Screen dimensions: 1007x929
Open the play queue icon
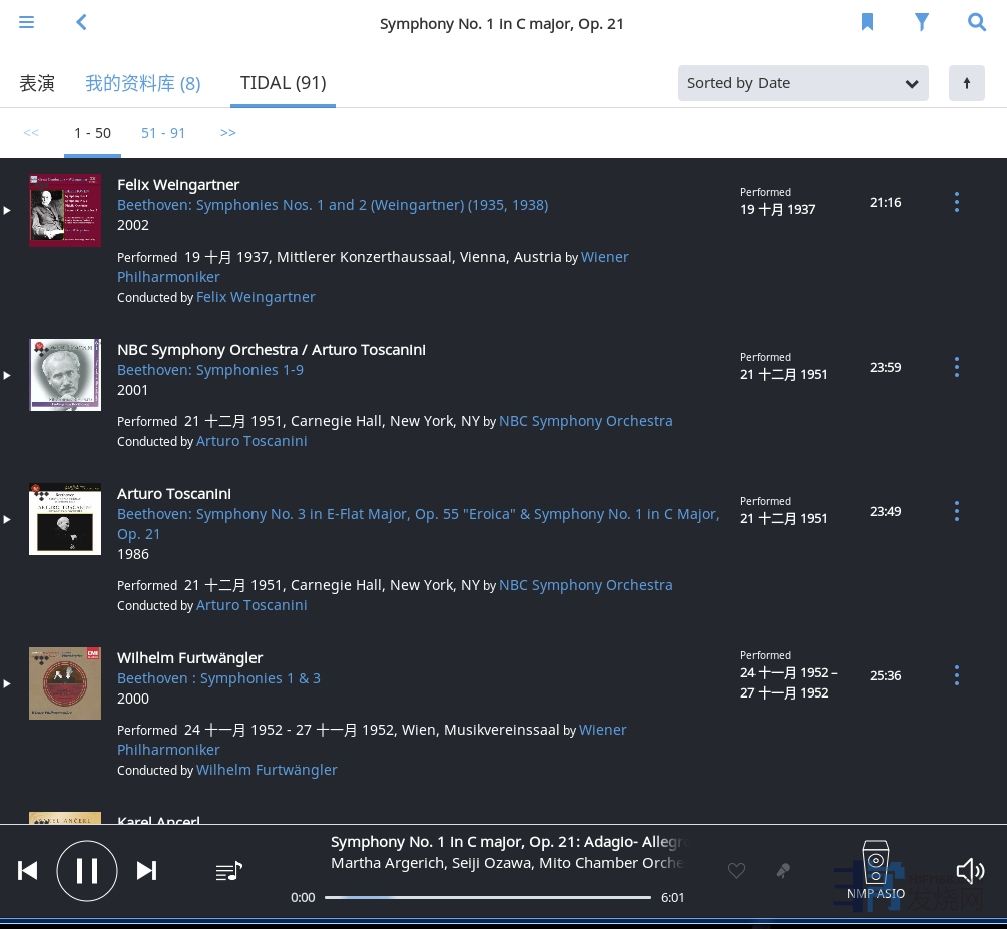228,871
